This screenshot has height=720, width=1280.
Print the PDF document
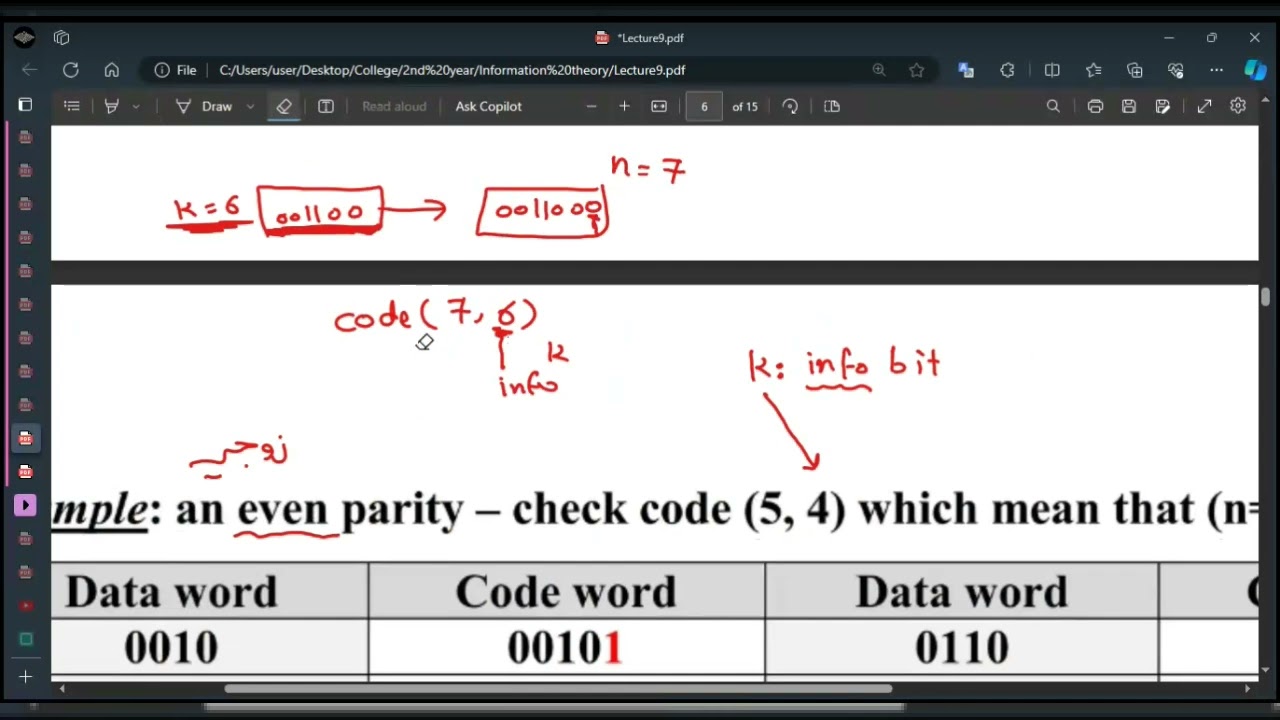(1095, 106)
